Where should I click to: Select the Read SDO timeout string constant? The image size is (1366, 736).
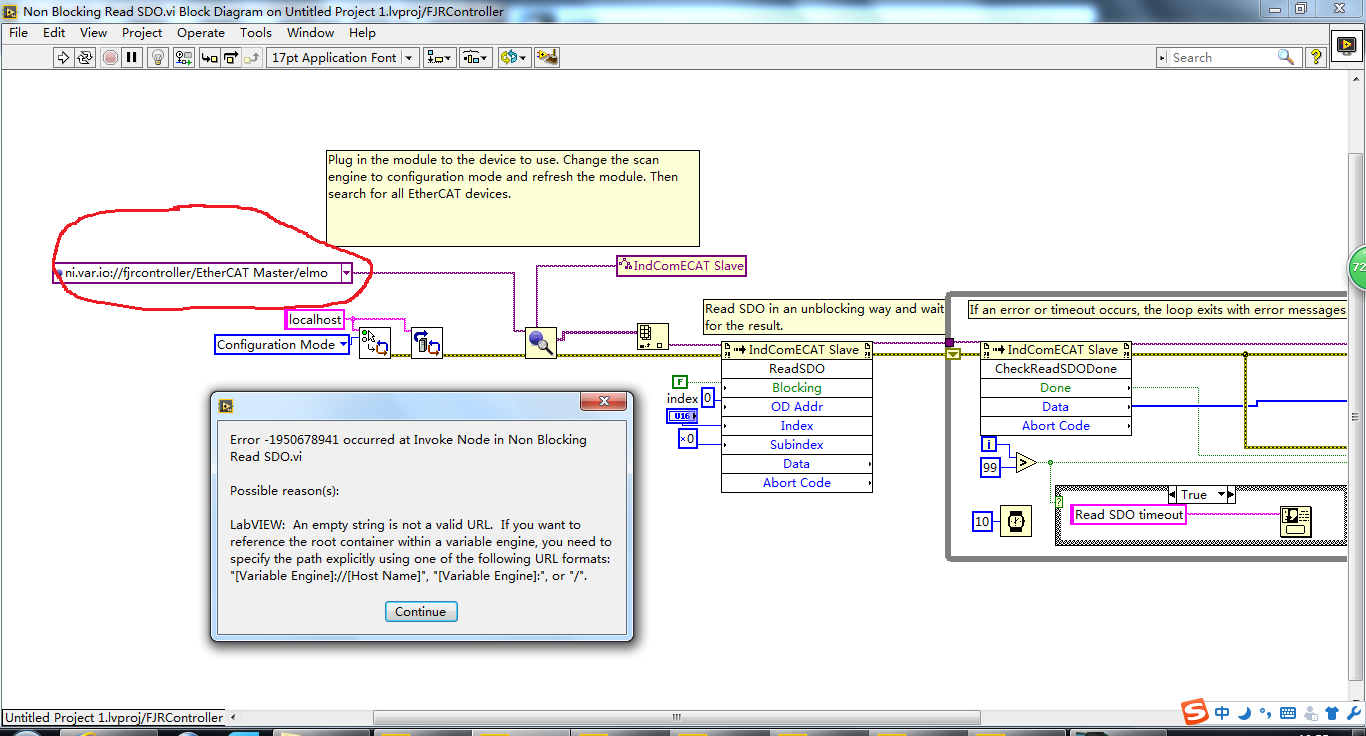pyautogui.click(x=1129, y=515)
